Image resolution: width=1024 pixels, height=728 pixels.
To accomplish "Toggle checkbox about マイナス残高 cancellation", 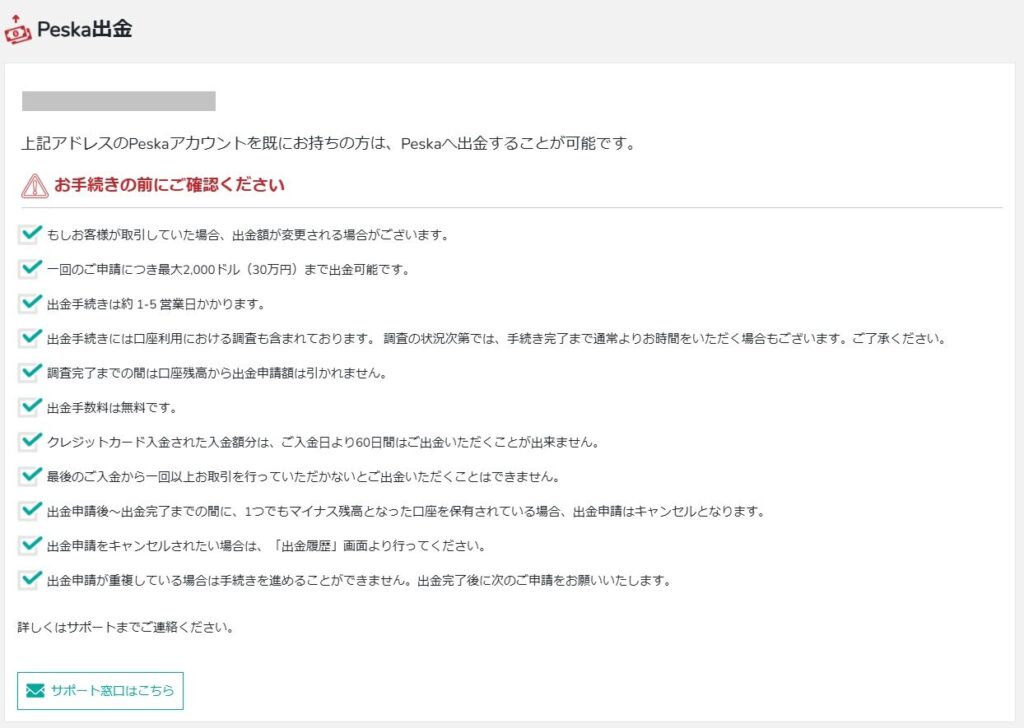I will [x=29, y=511].
